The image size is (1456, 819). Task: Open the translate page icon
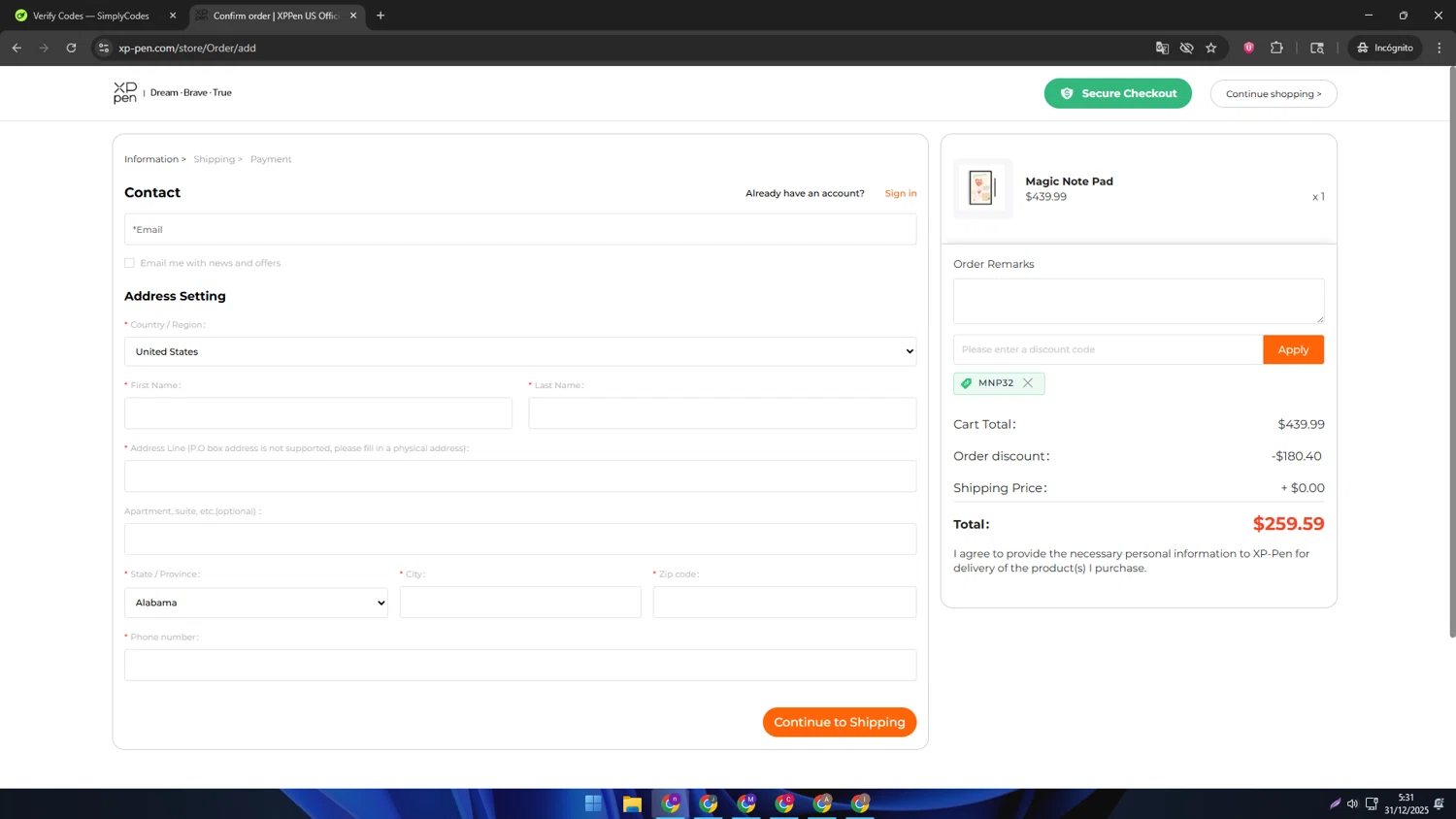[1162, 48]
